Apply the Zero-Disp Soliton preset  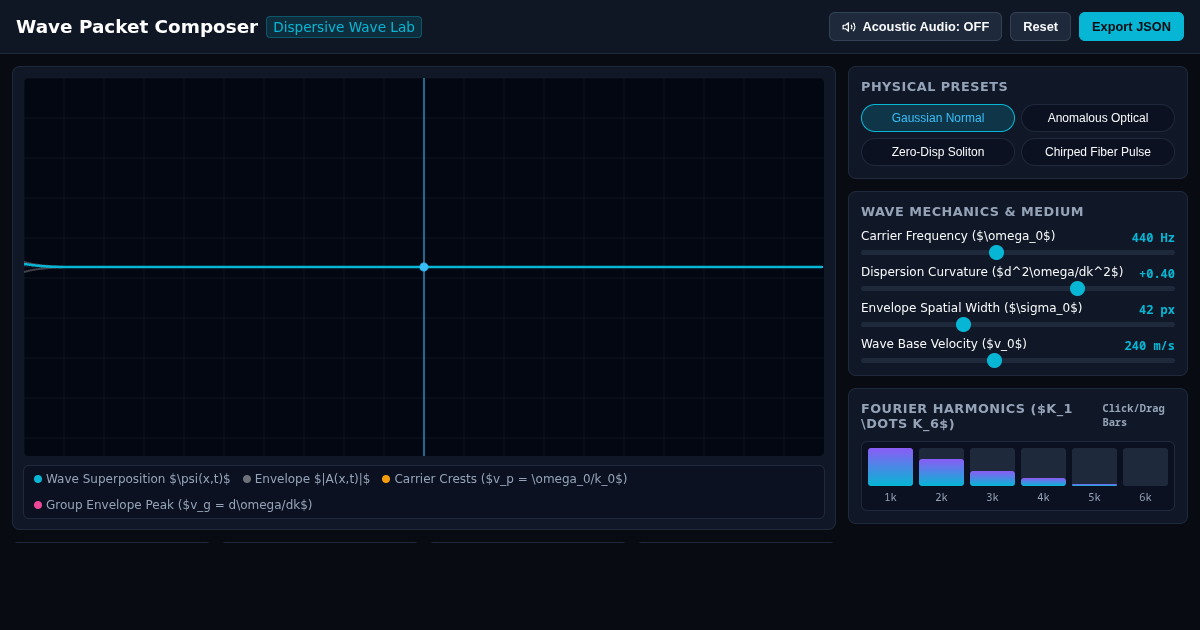click(x=938, y=152)
